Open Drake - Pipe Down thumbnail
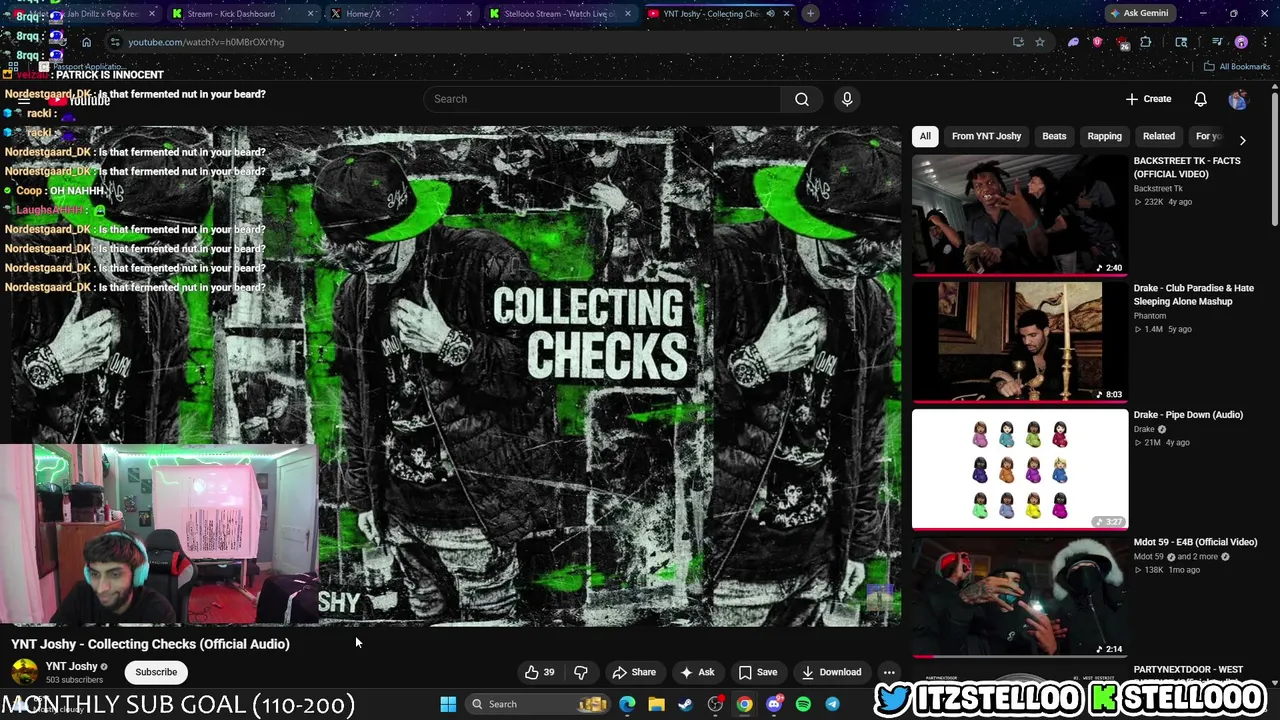 (x=1019, y=469)
